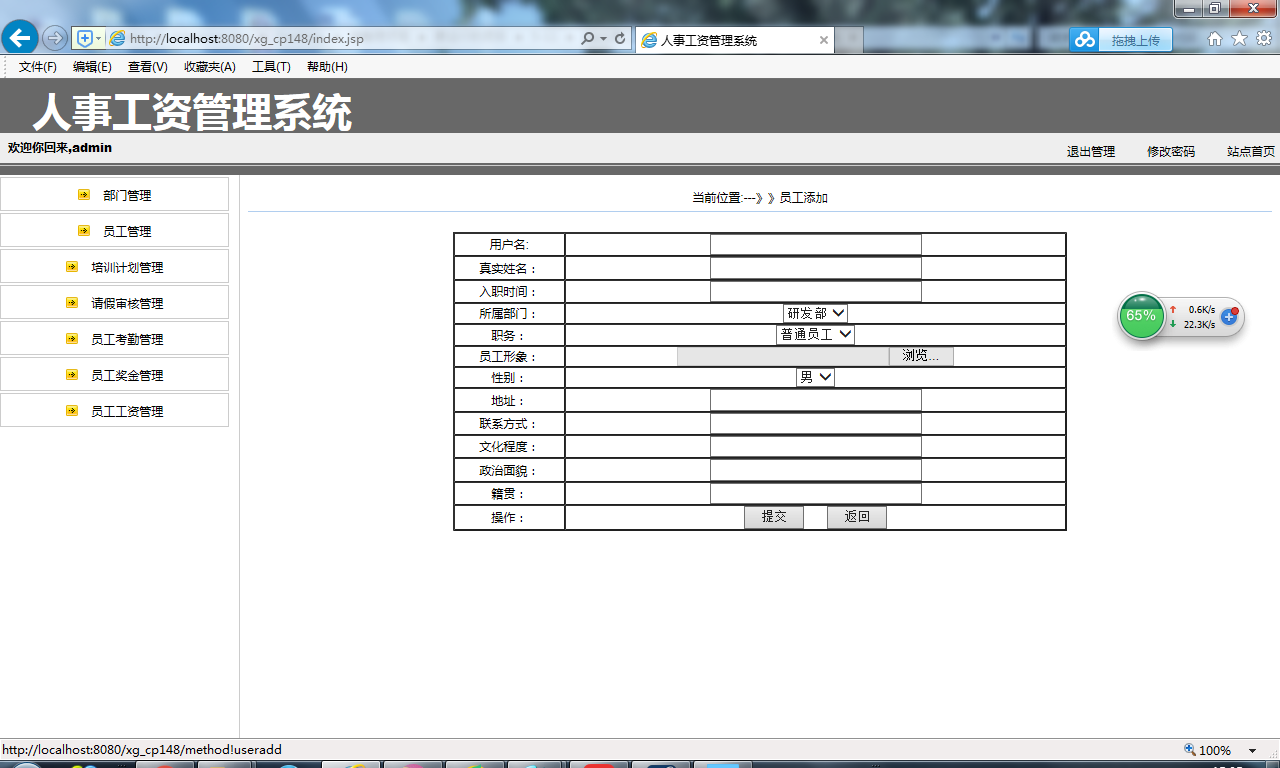
Task: Open the 查看(V) menu
Action: (x=147, y=67)
